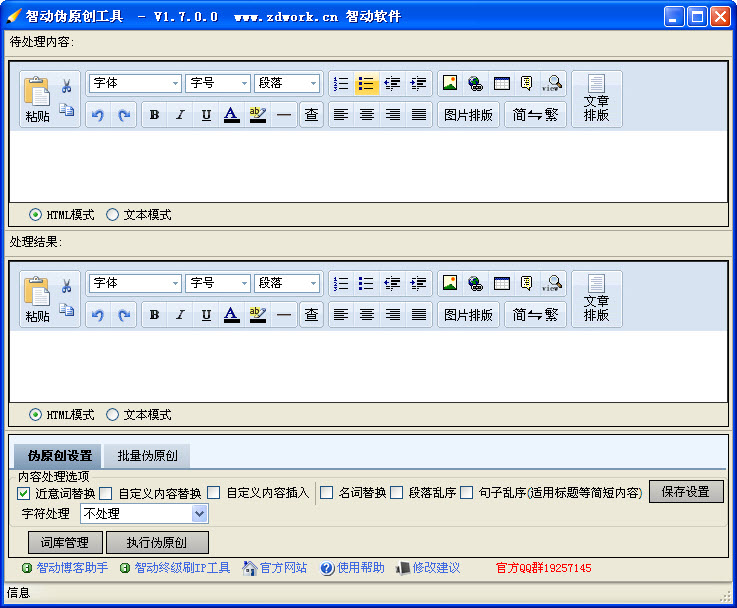This screenshot has height=608, width=737.
Task: Redo the action in the top editor
Action: (x=124, y=115)
